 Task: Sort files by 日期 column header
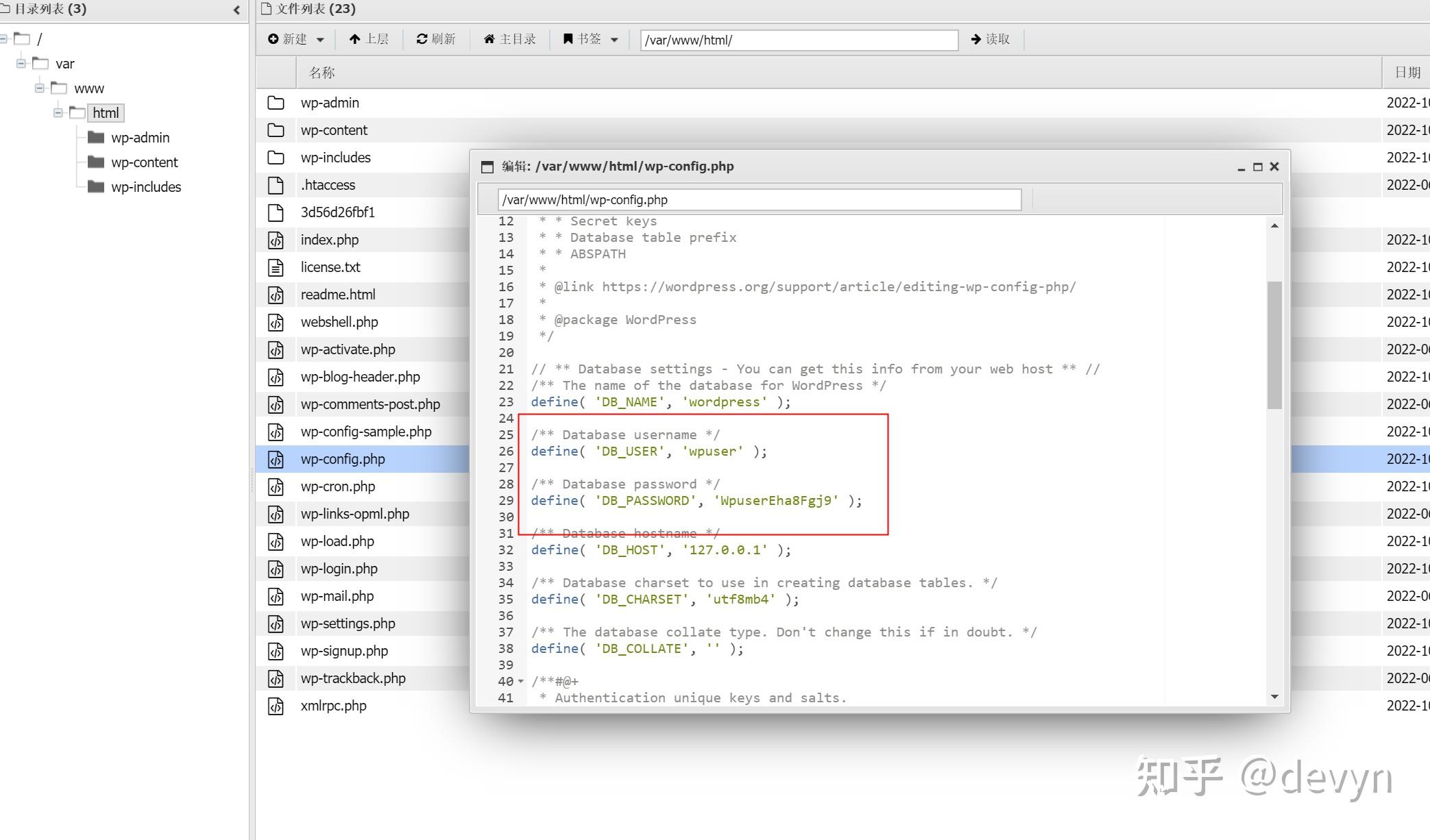pyautogui.click(x=1407, y=73)
